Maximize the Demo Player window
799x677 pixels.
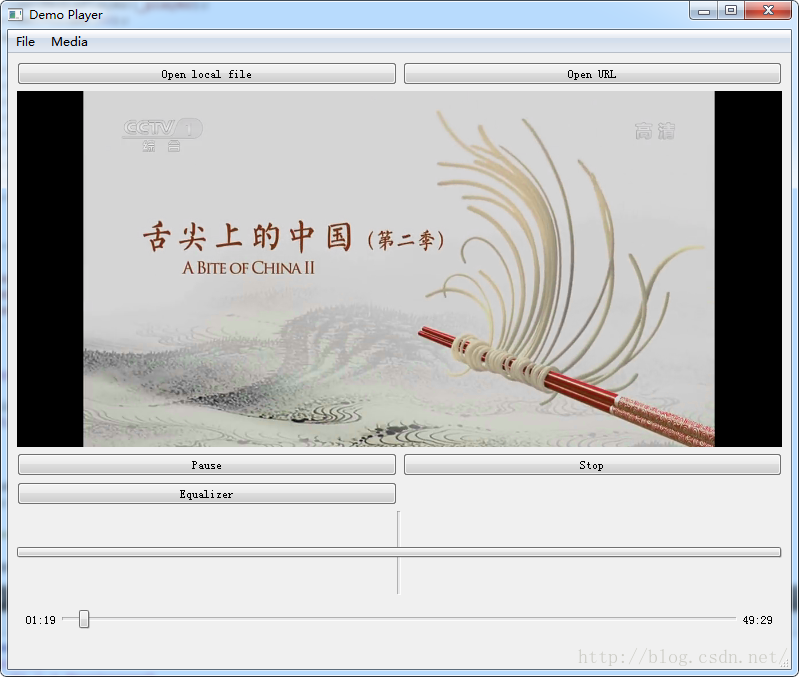(x=731, y=11)
